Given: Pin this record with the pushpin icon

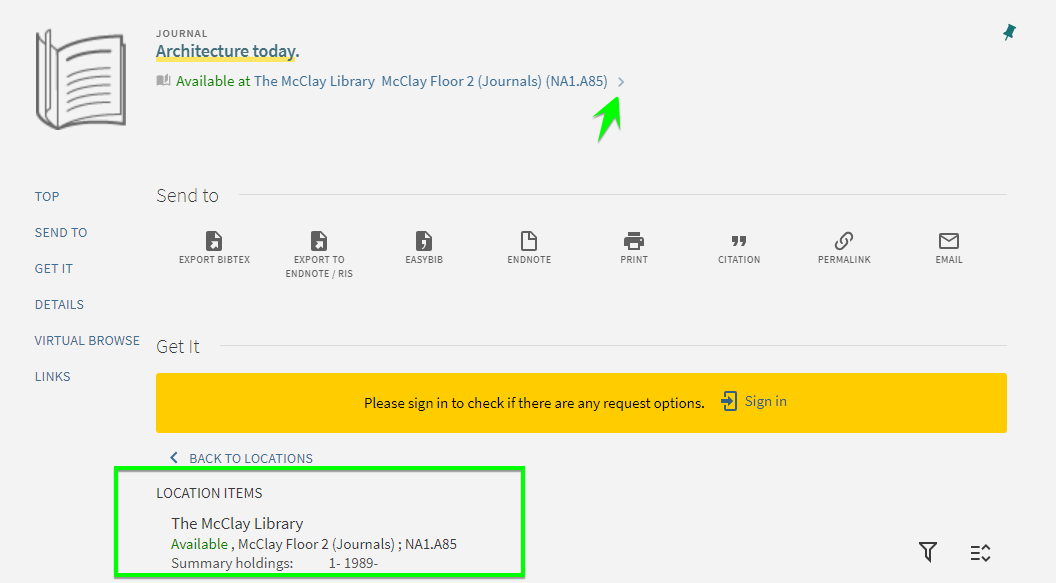Looking at the screenshot, I should click(1009, 33).
